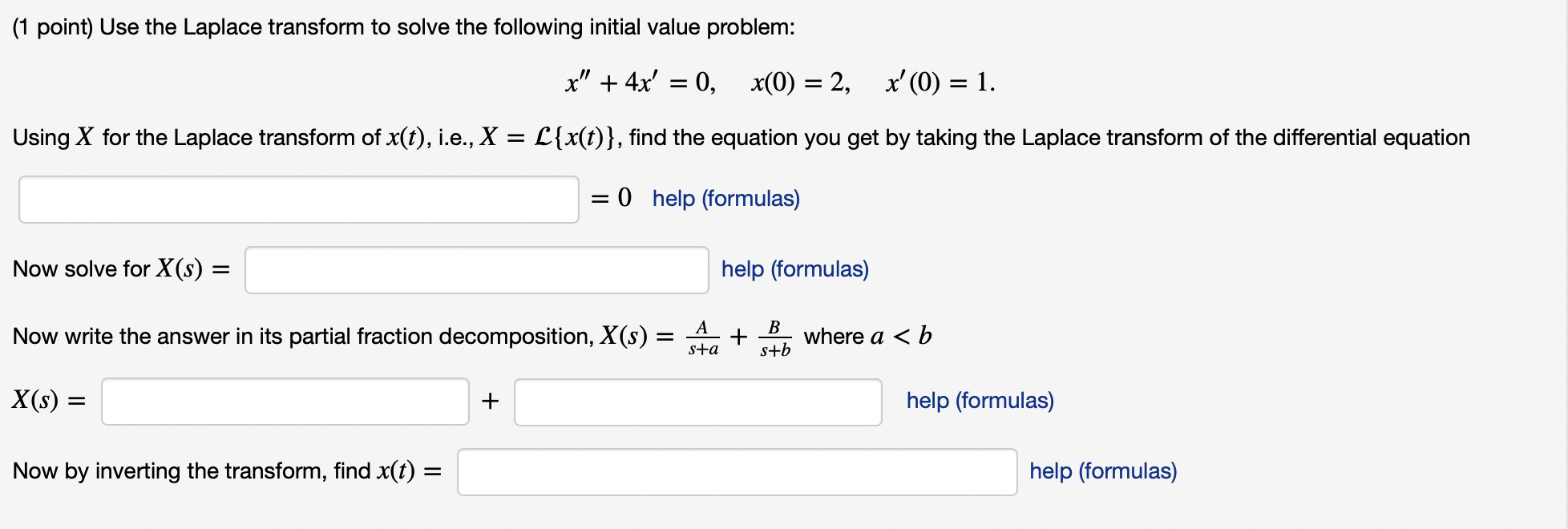Open the help (formulas) link beside the first equation box
Viewport: 1568px width, 529px height.
tap(724, 199)
